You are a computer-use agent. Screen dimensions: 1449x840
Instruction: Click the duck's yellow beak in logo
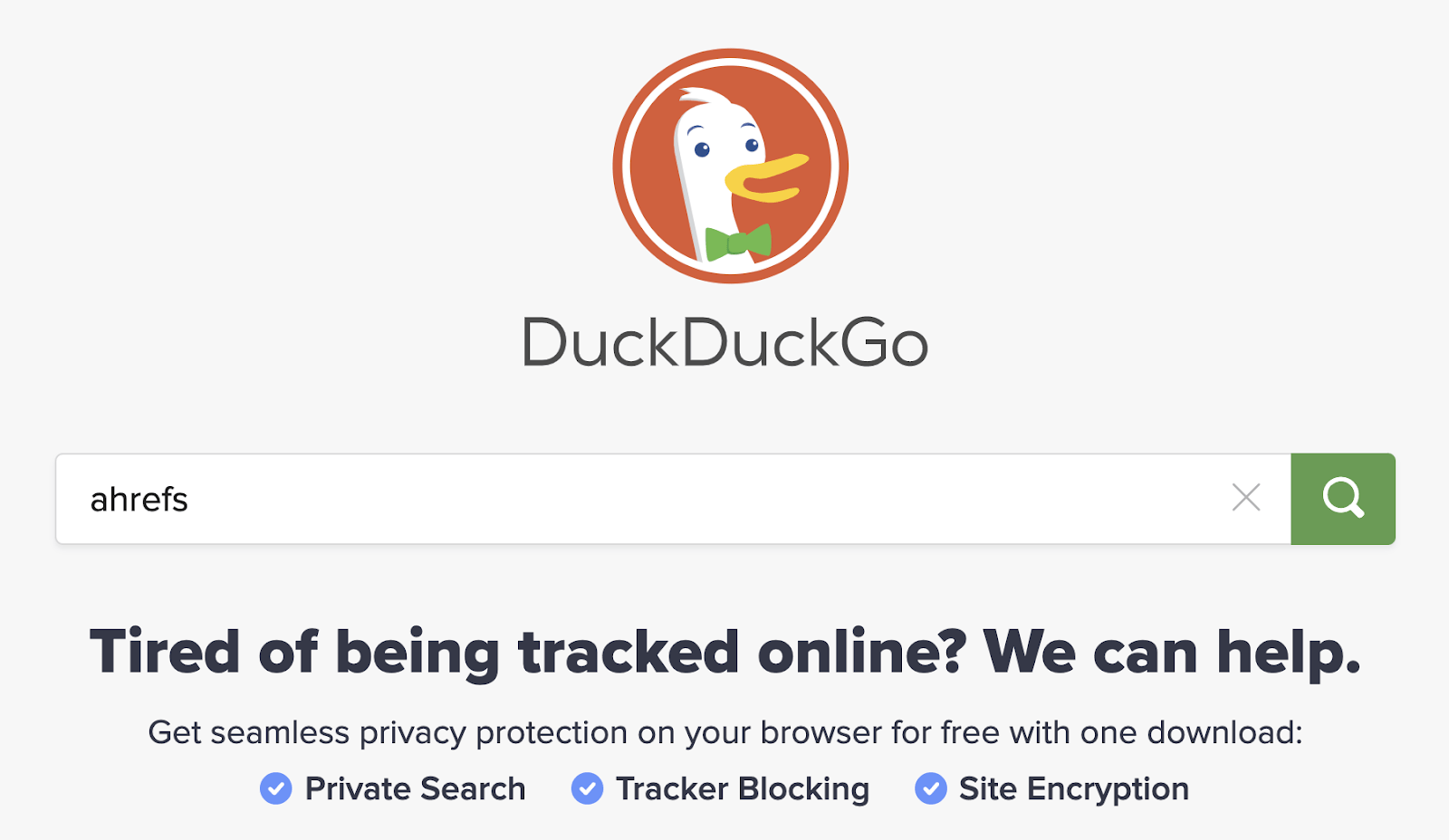coord(766,178)
